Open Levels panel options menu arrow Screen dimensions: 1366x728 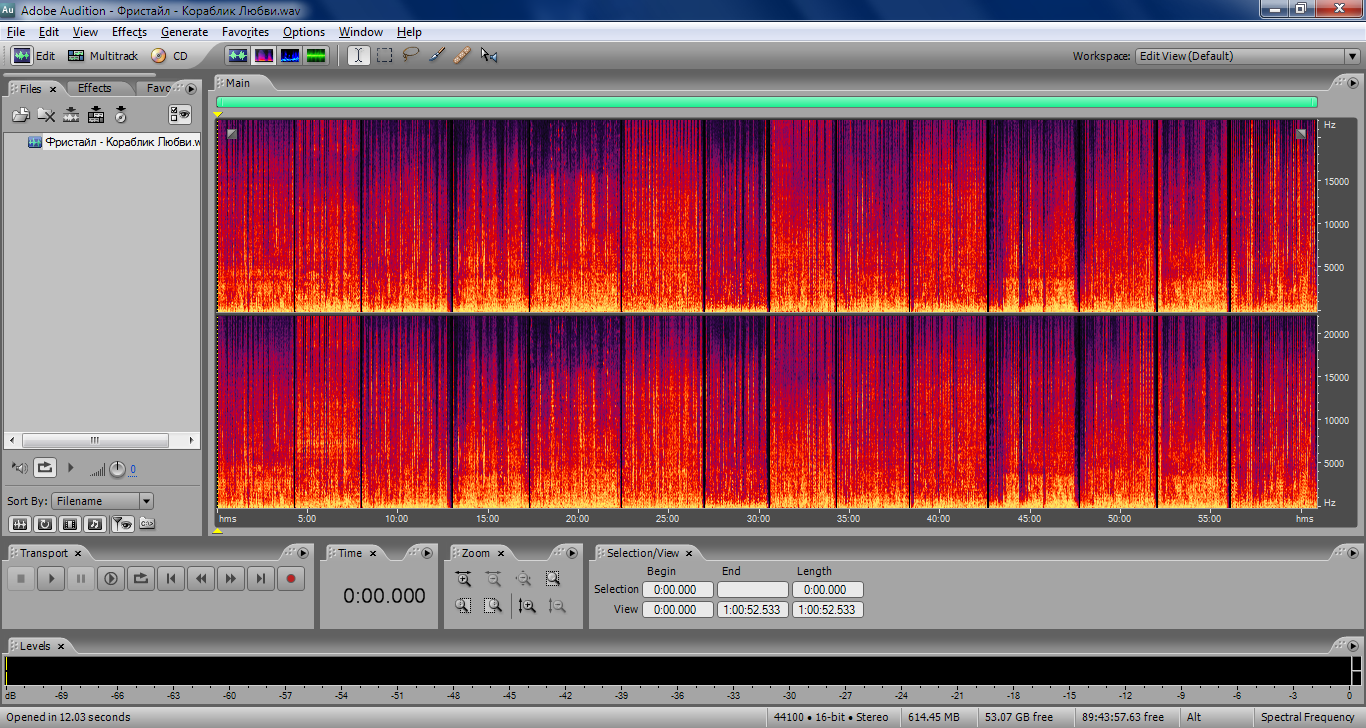1353,646
